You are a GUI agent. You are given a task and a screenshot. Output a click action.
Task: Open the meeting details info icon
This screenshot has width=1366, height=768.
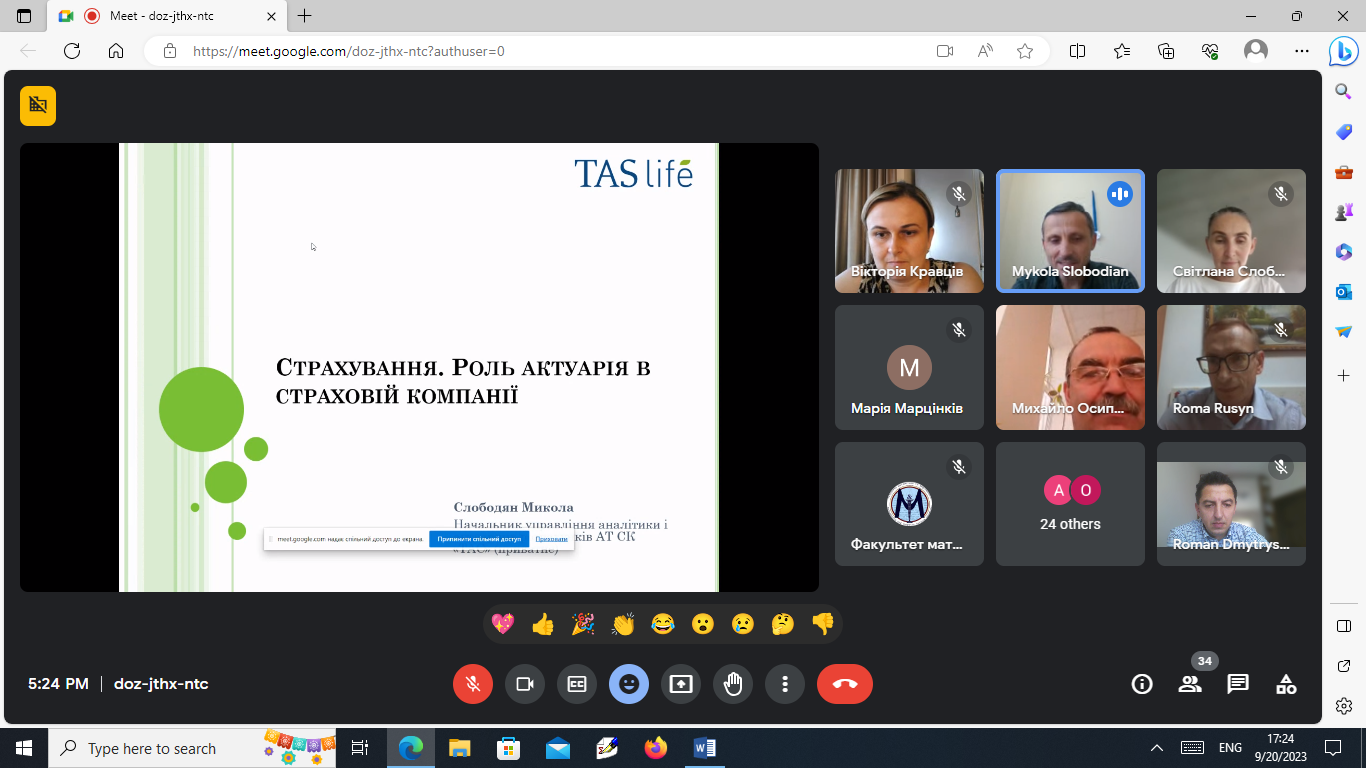pyautogui.click(x=1141, y=684)
